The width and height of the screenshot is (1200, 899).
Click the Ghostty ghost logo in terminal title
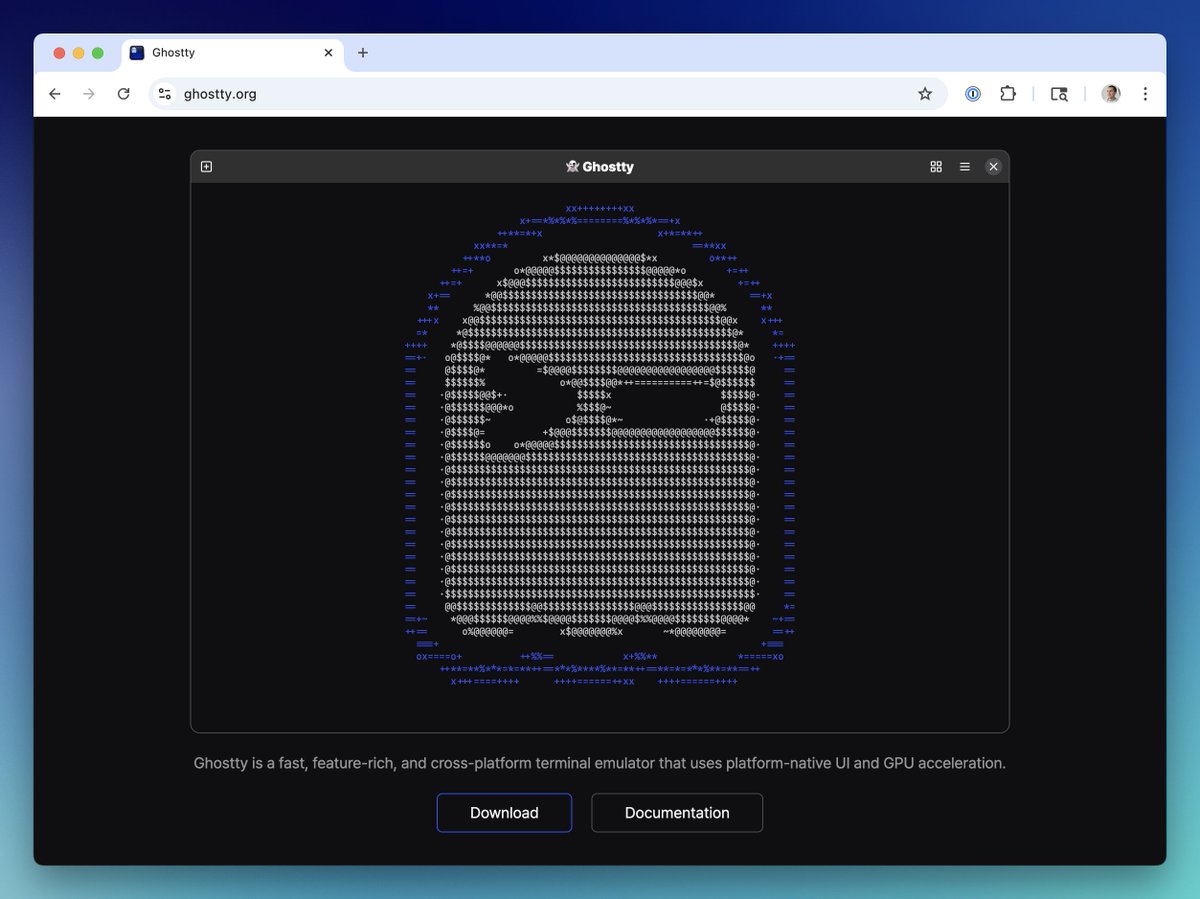click(x=573, y=167)
